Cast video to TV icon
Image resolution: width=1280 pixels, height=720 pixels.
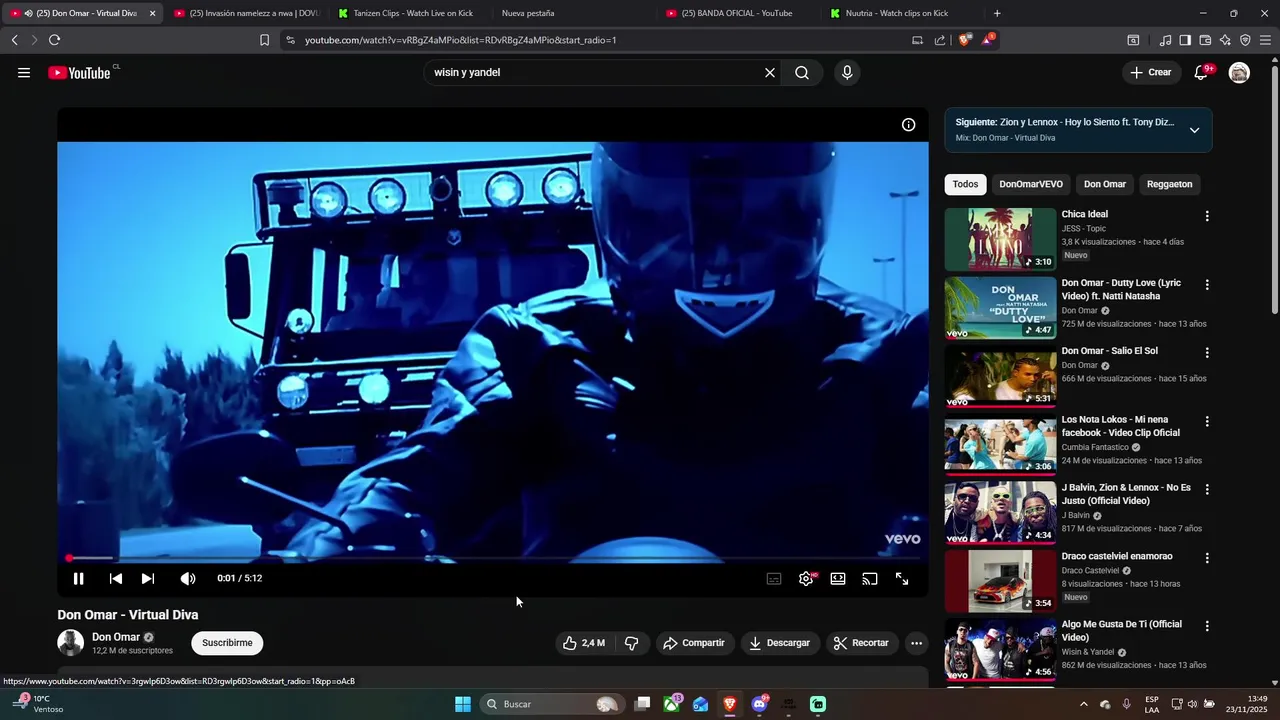pyautogui.click(x=870, y=578)
